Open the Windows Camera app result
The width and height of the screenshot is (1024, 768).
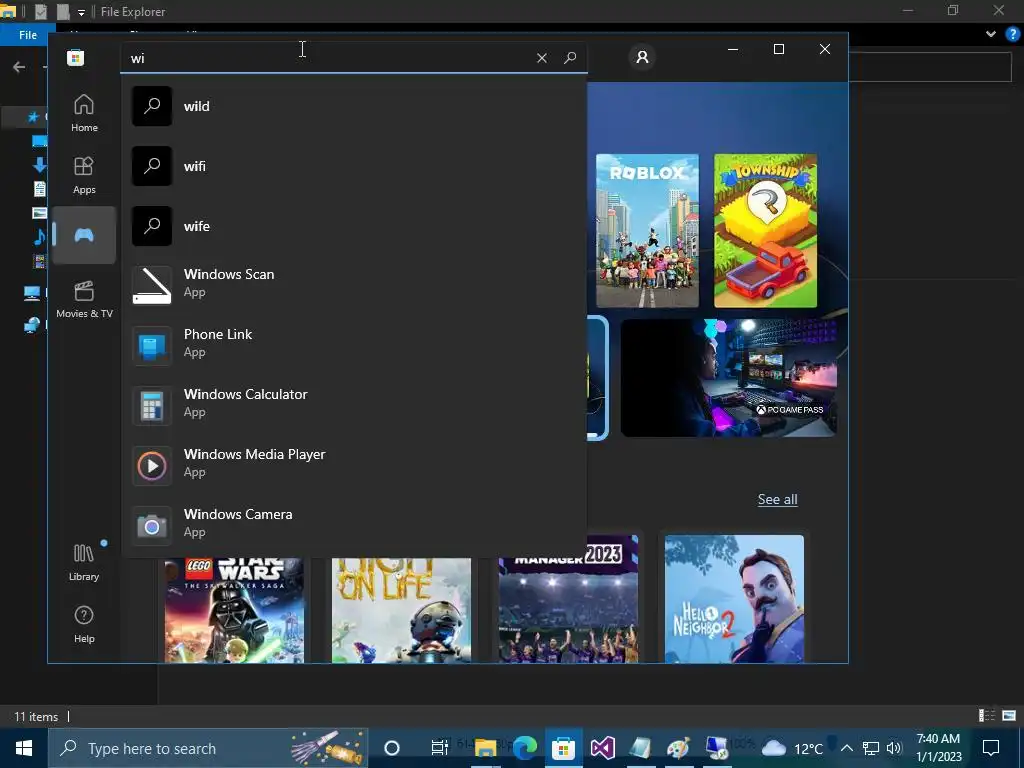pyautogui.click(x=353, y=524)
